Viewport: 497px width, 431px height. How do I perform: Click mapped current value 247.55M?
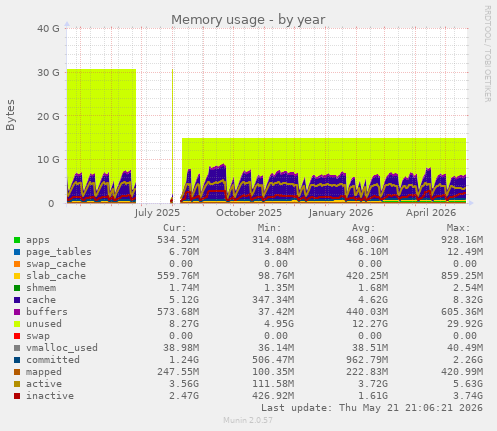pyautogui.click(x=178, y=372)
